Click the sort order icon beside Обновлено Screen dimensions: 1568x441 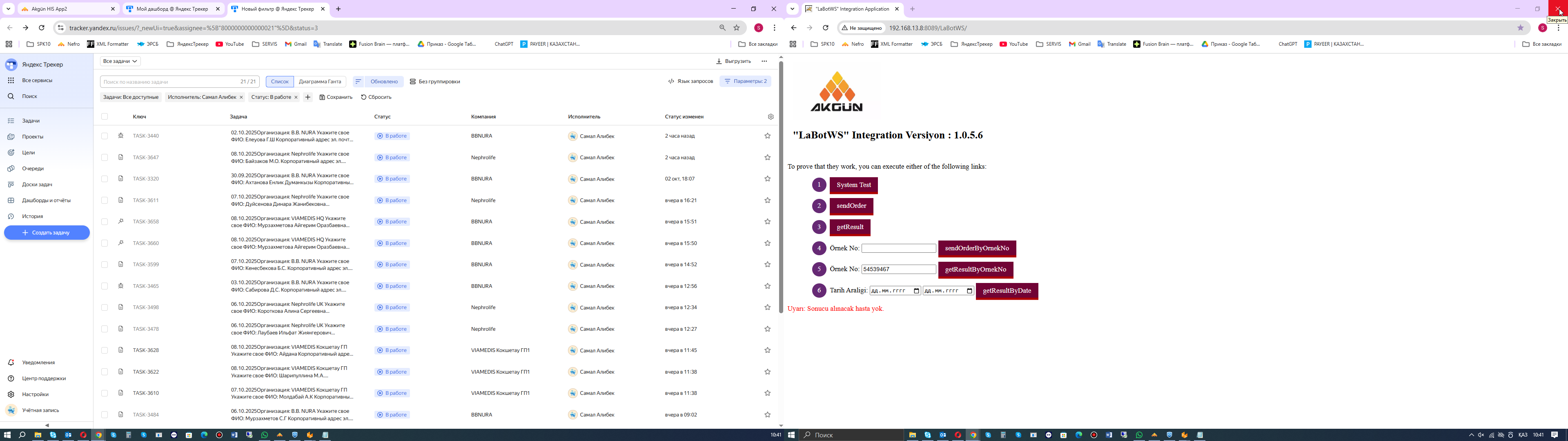pos(358,82)
